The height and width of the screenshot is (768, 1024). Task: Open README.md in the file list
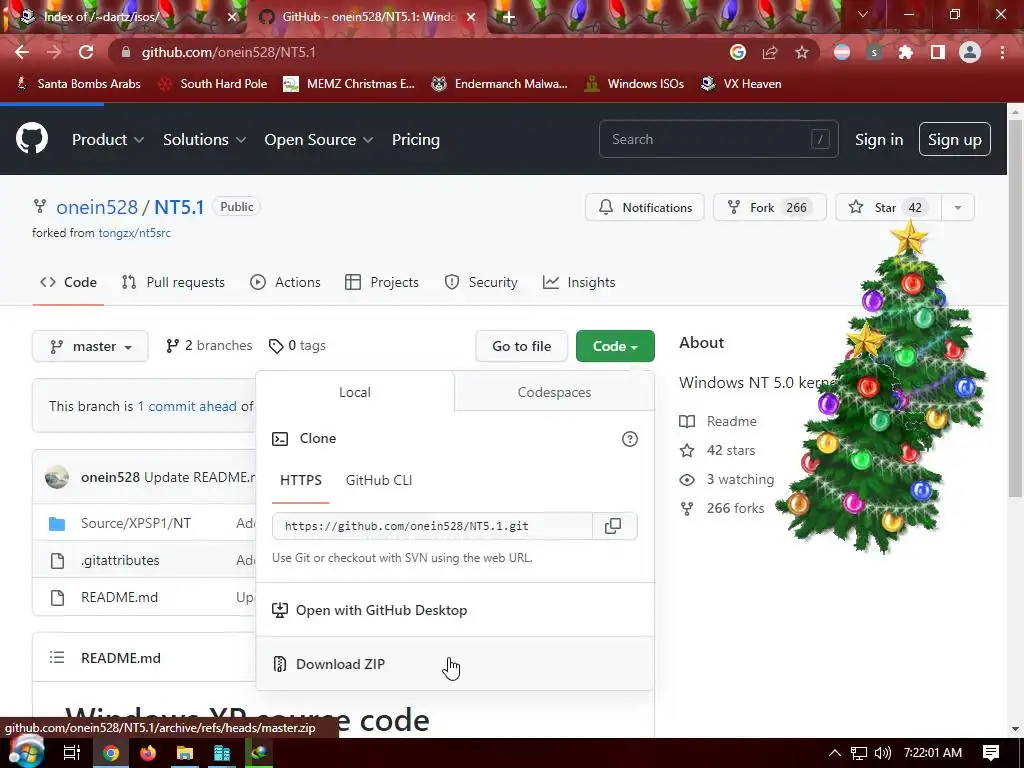coord(120,597)
